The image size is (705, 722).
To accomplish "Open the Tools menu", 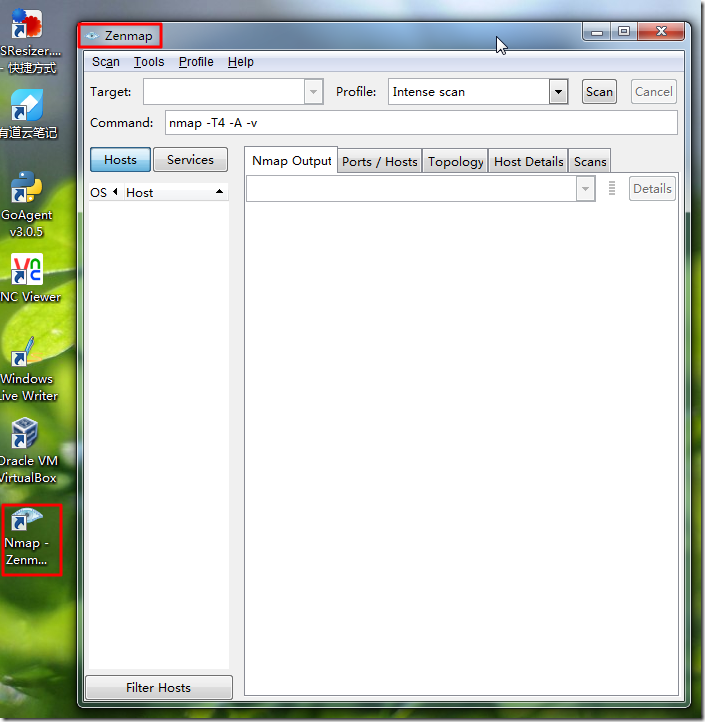I will pyautogui.click(x=149, y=62).
